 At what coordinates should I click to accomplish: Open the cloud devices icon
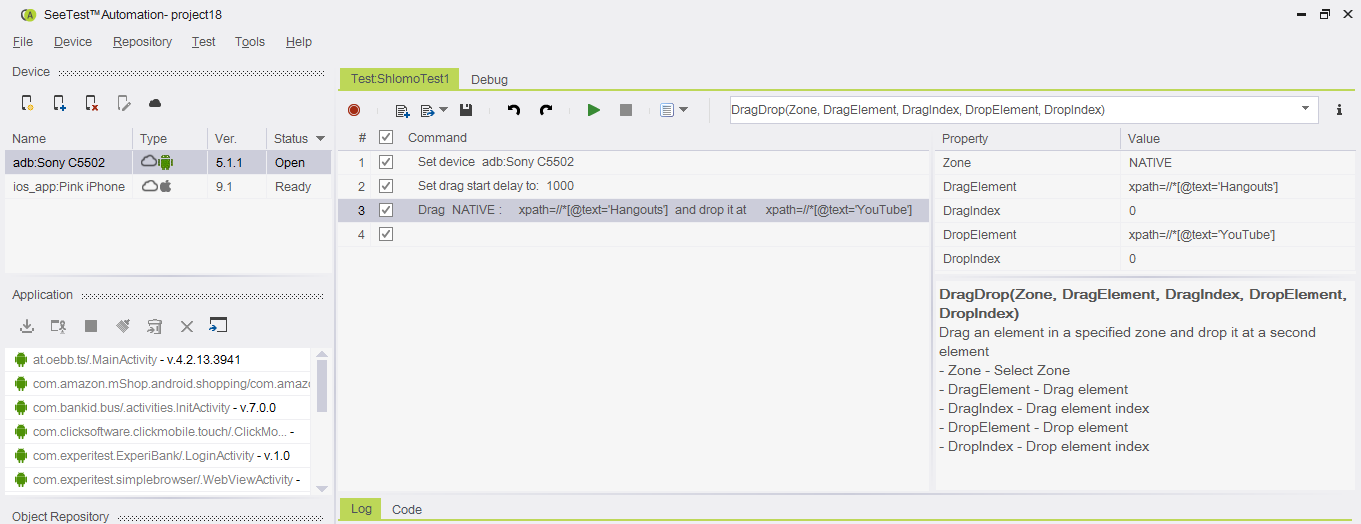[155, 103]
